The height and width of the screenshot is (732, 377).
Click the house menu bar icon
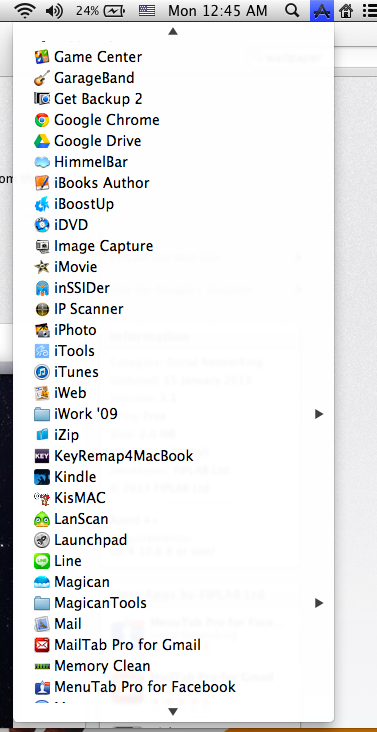point(346,10)
